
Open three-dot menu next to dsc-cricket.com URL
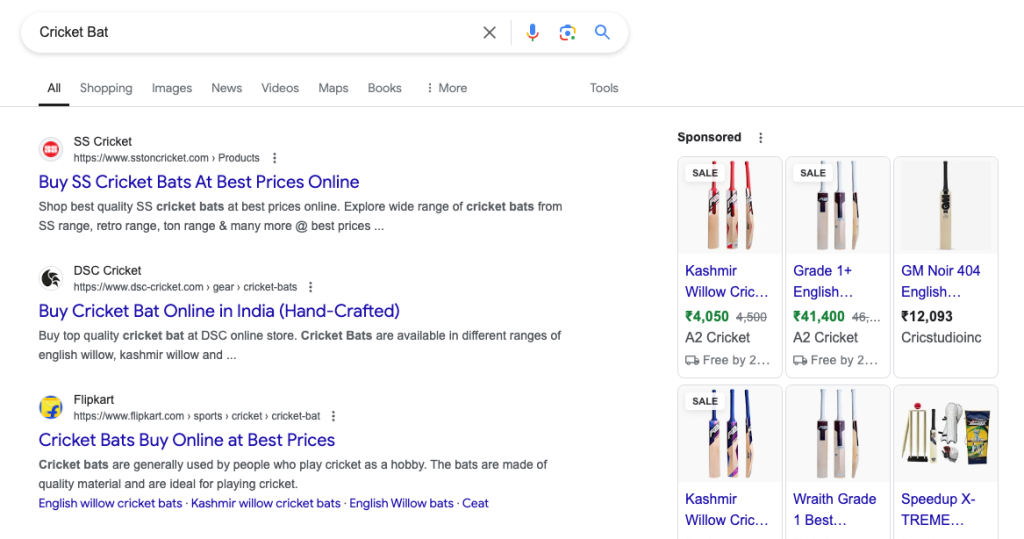(x=311, y=287)
